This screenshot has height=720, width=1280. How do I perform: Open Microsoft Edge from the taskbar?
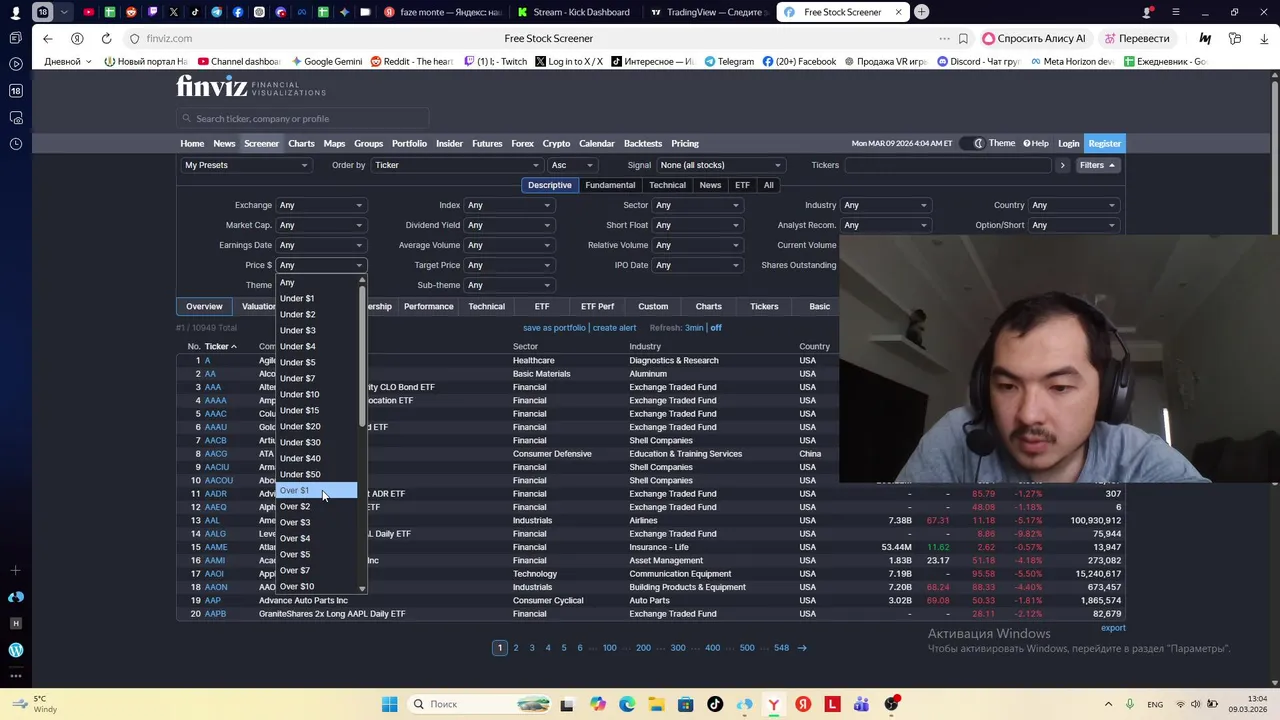tap(627, 704)
